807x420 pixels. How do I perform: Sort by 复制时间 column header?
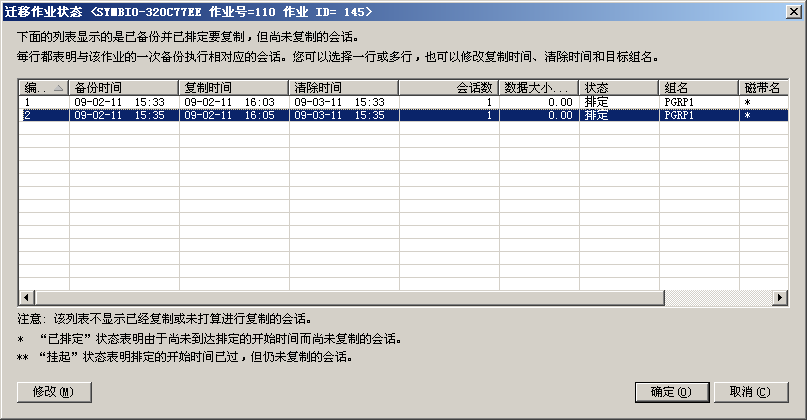coord(234,88)
